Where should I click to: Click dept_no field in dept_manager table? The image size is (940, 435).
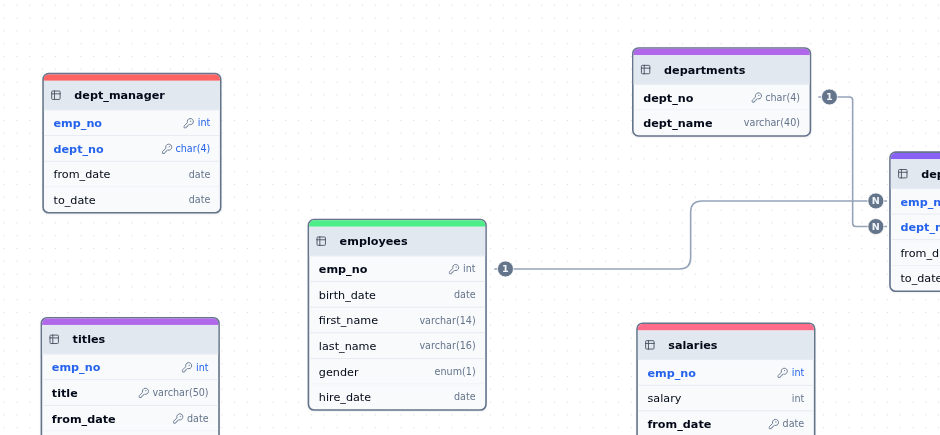click(x=132, y=149)
